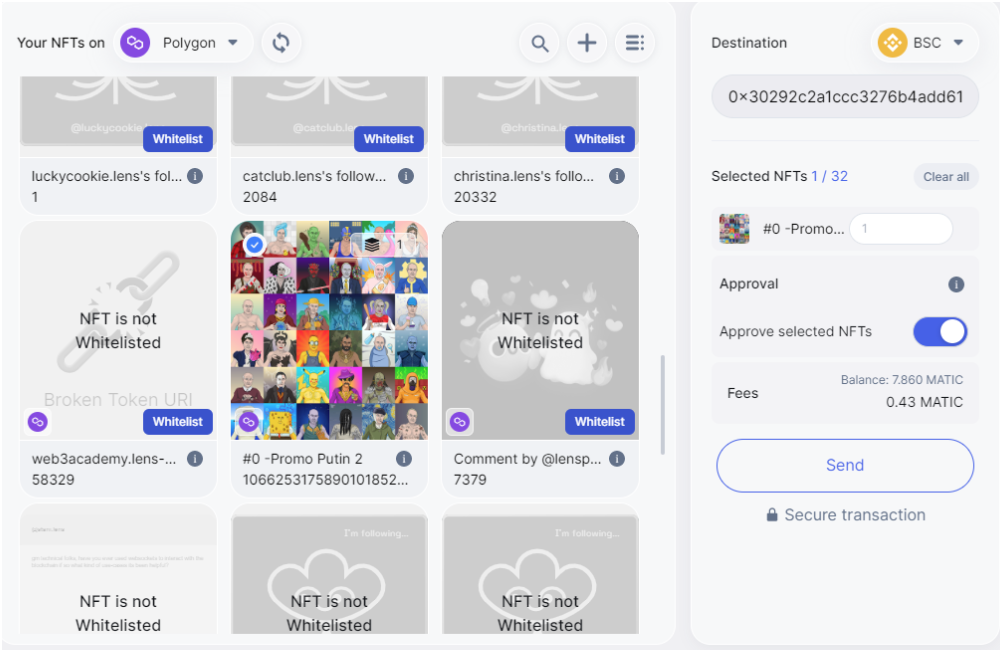
Task: Open the NFT search icon
Action: [x=540, y=43]
